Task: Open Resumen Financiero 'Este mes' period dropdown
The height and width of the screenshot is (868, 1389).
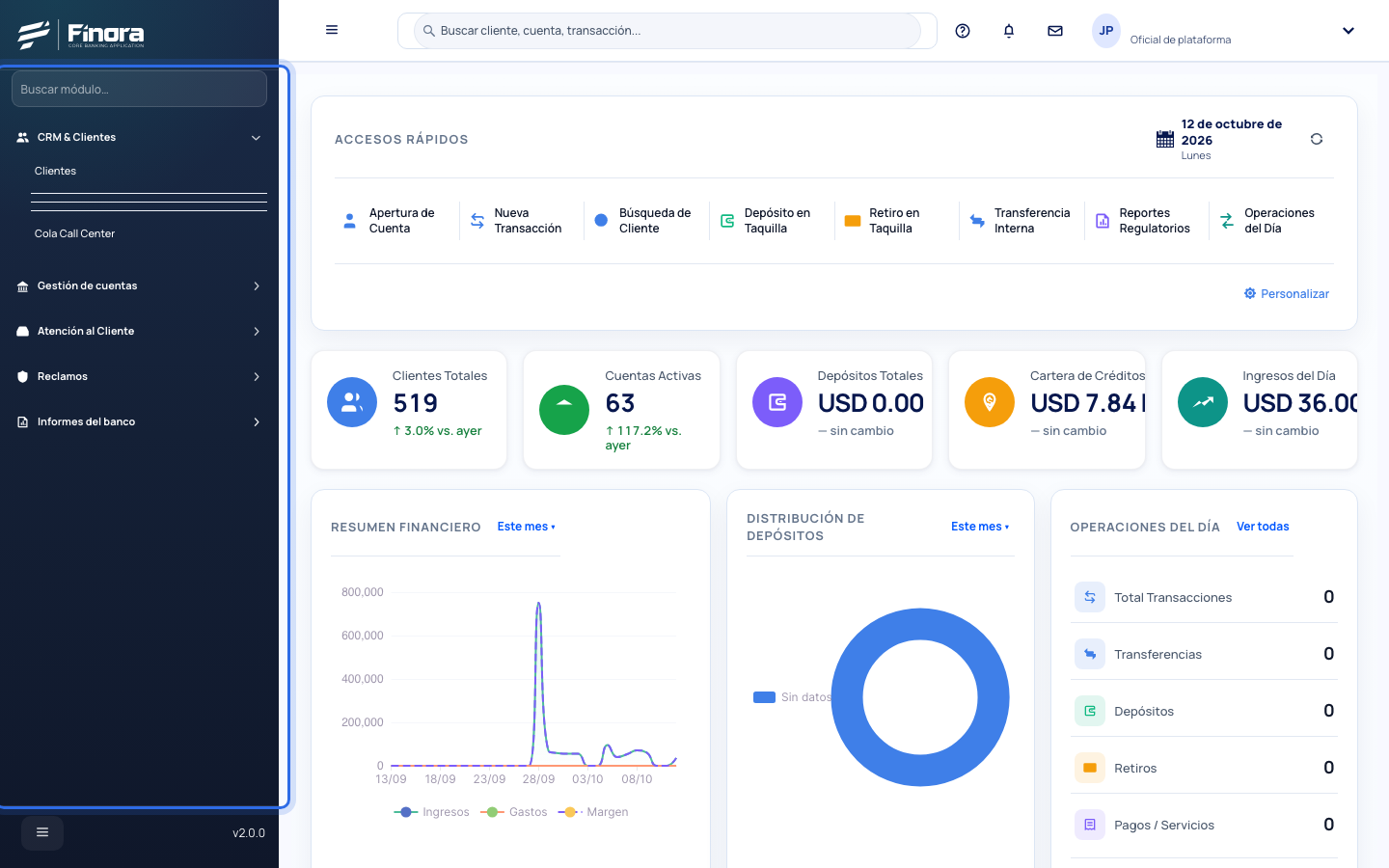Action: coord(527,527)
